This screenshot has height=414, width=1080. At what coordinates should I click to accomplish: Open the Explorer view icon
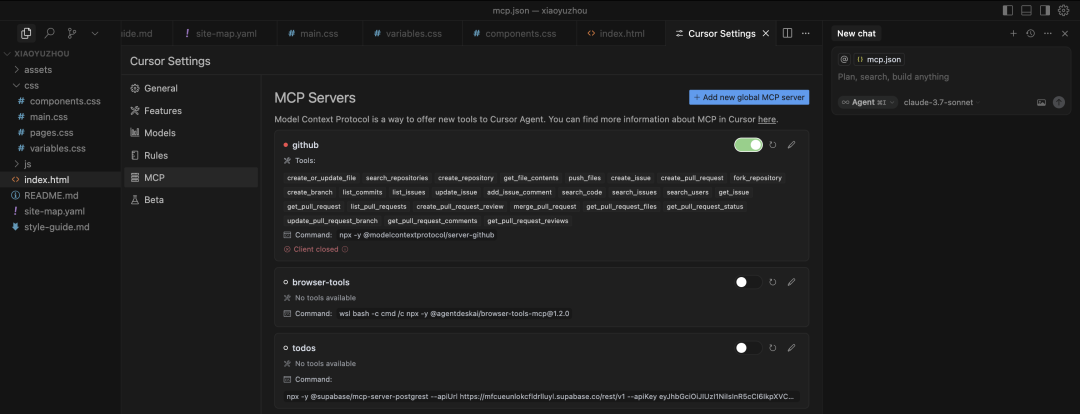pos(26,33)
